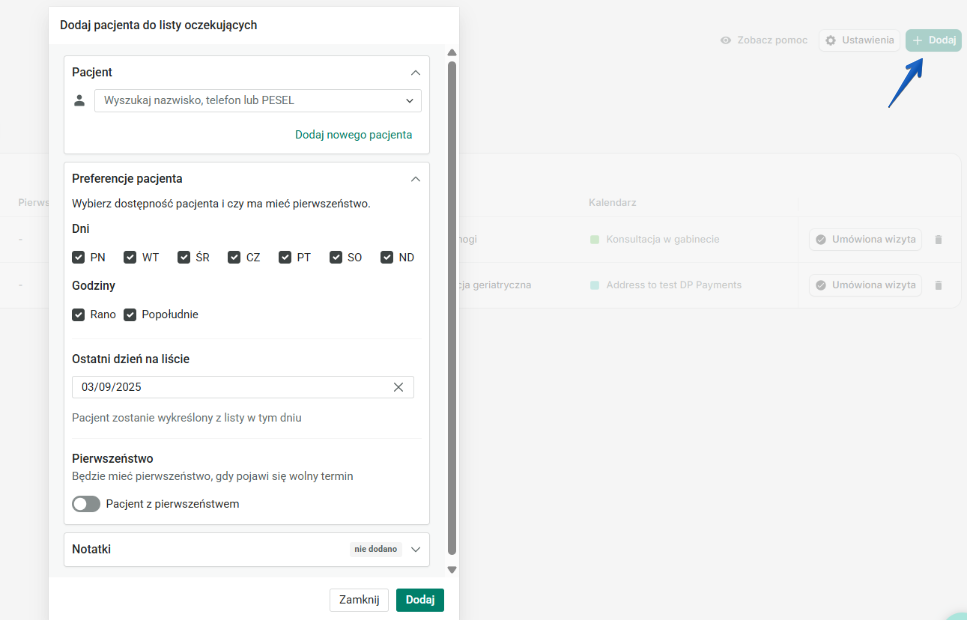Screen dimensions: 967x620
Task: Open Ustawienia via the gear icon
Action: point(833,40)
